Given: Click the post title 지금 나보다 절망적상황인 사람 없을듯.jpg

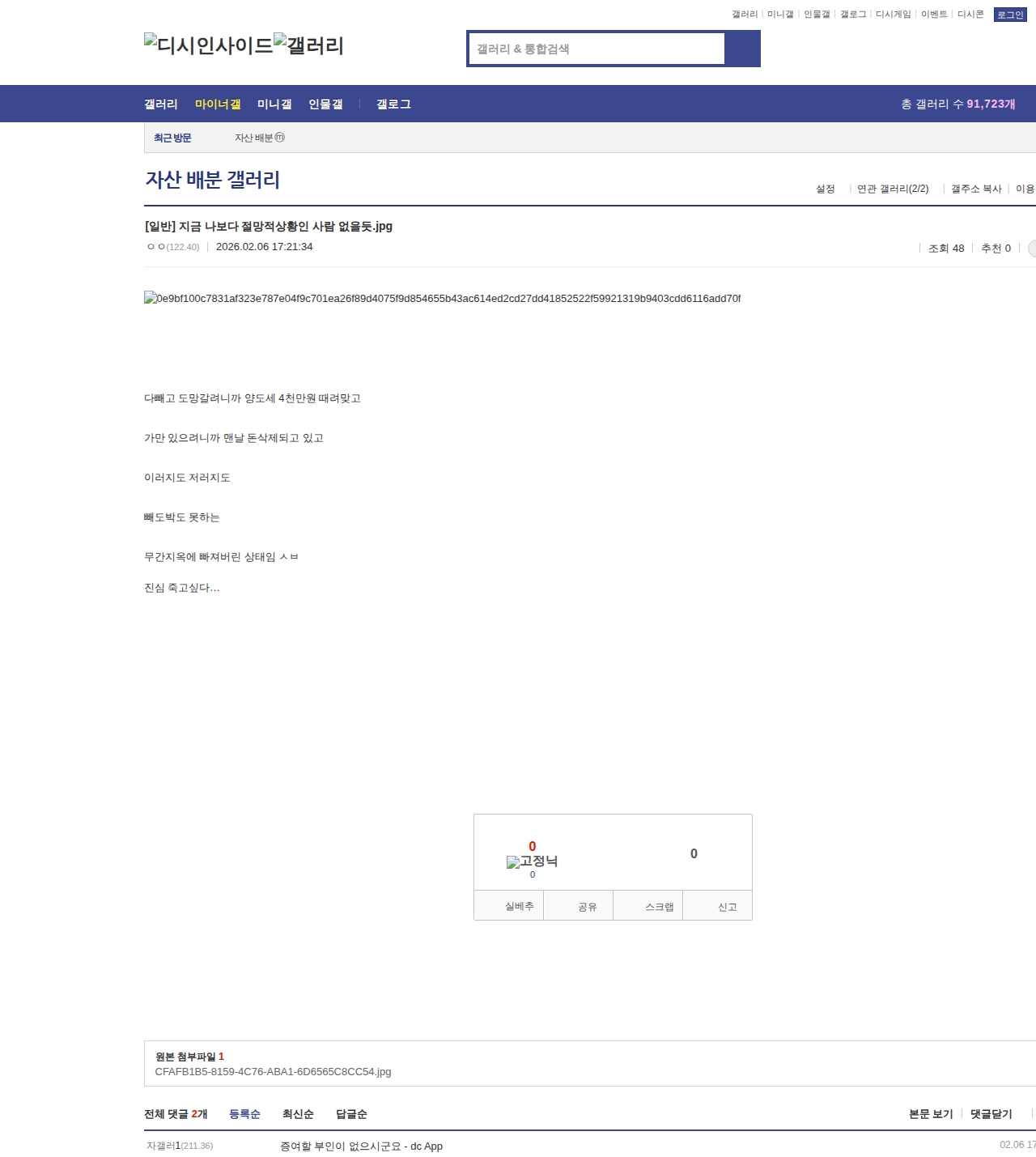Looking at the screenshot, I should [x=269, y=227].
